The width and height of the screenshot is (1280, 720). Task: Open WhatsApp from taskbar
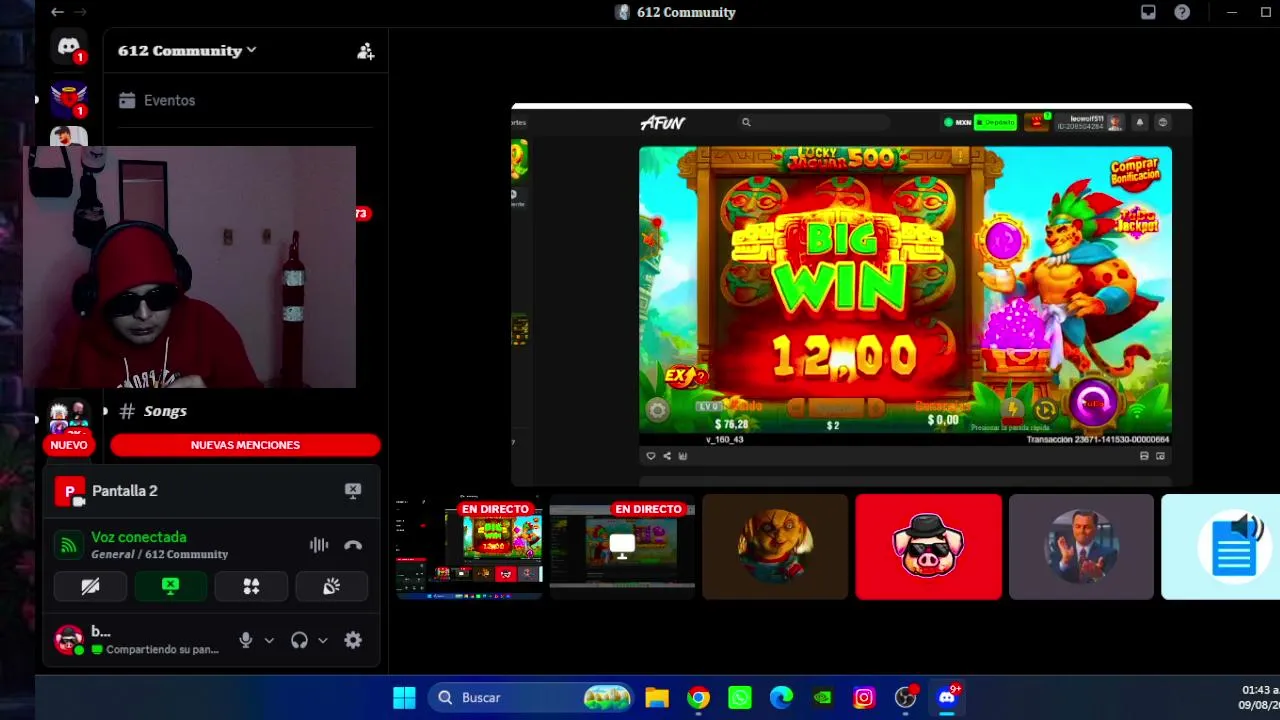(x=740, y=697)
